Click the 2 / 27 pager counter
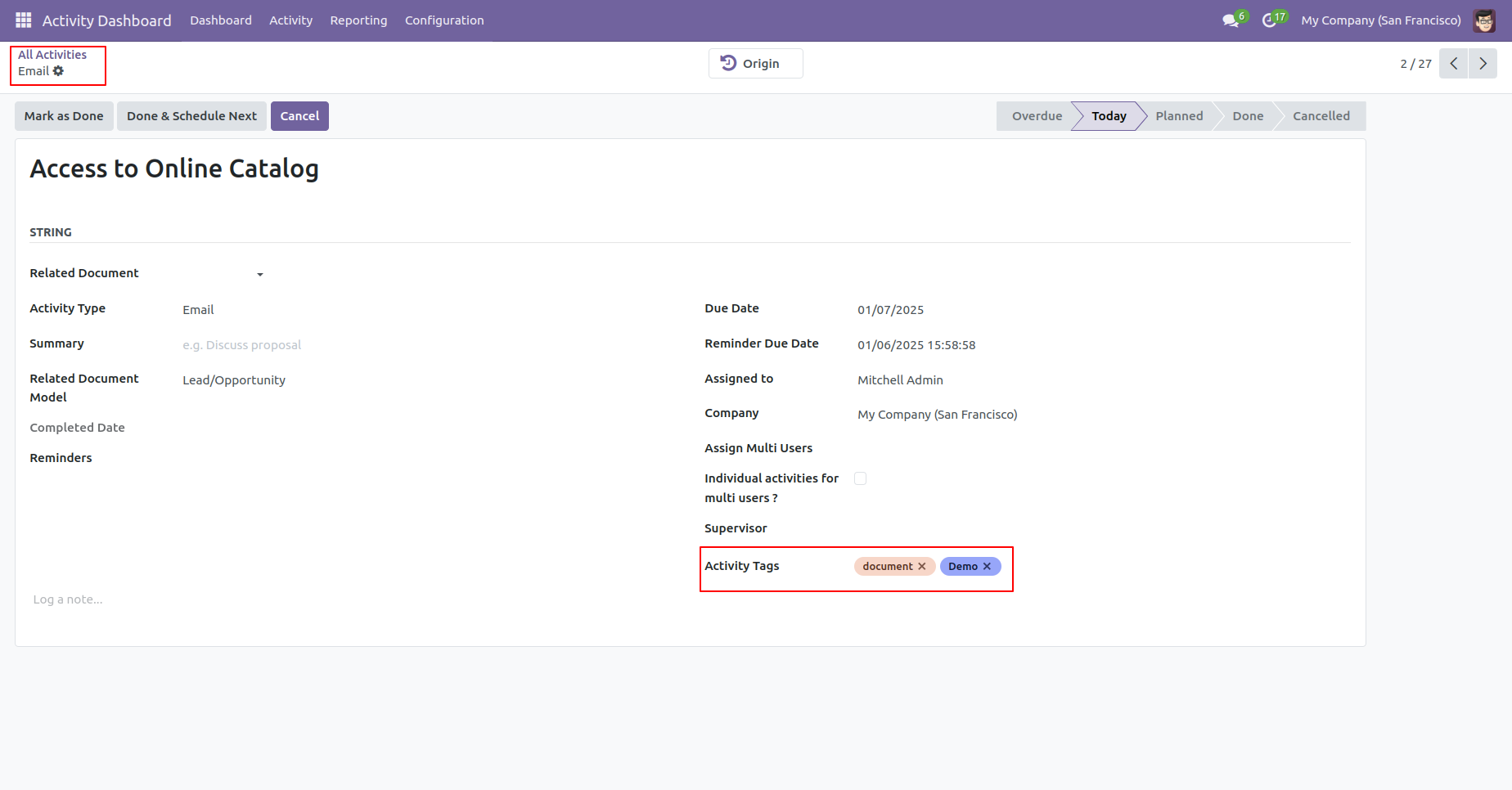 click(x=1415, y=64)
